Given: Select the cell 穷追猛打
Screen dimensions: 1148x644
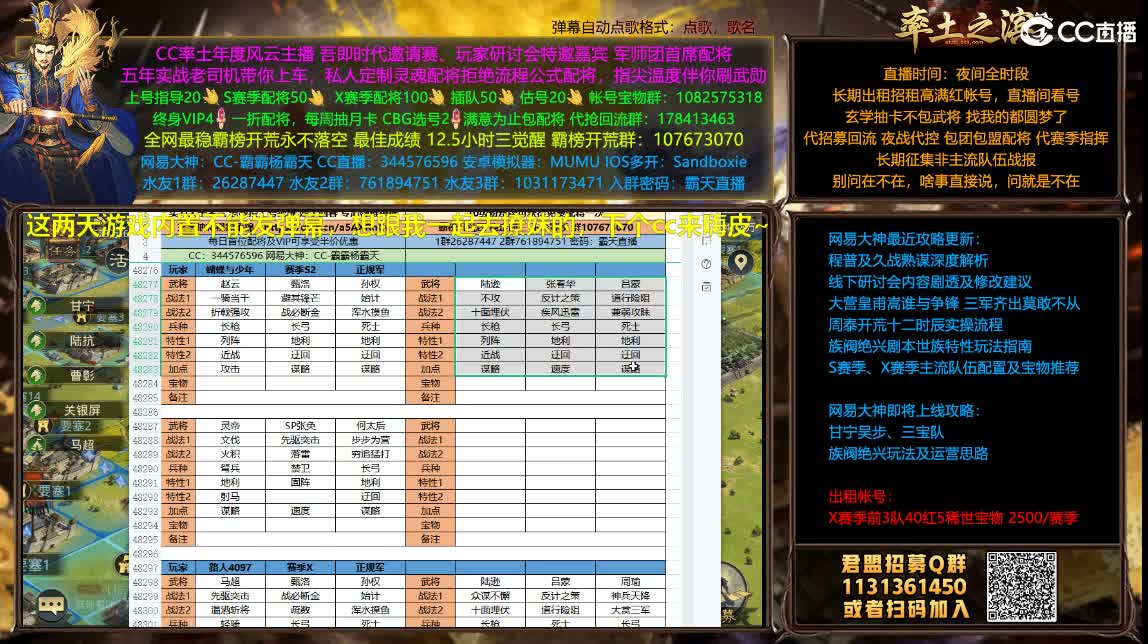Looking at the screenshot, I should 370,454.
